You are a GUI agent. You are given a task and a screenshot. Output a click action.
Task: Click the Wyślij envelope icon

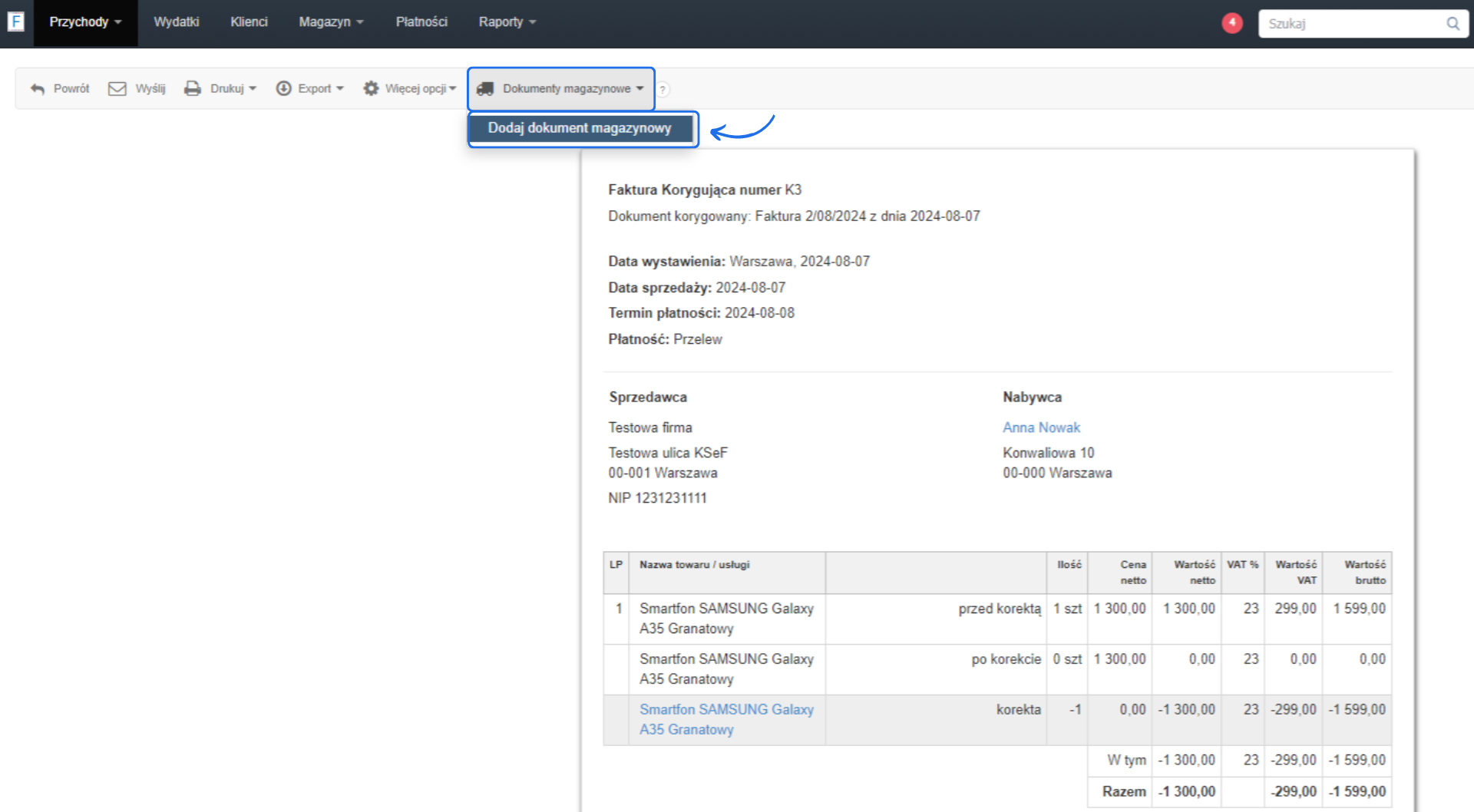click(117, 89)
